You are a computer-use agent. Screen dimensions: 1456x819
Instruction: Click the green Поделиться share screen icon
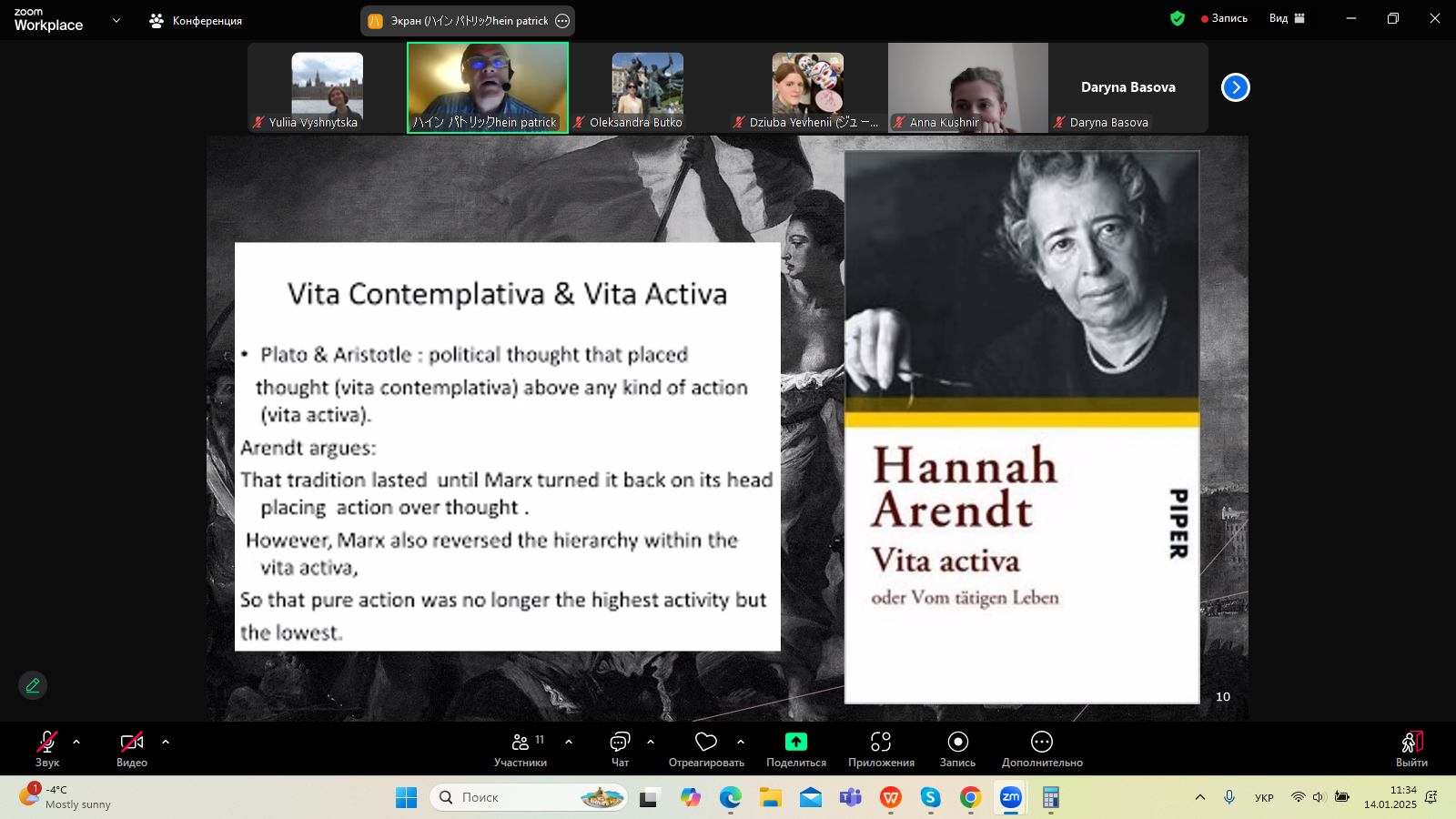pyautogui.click(x=795, y=742)
